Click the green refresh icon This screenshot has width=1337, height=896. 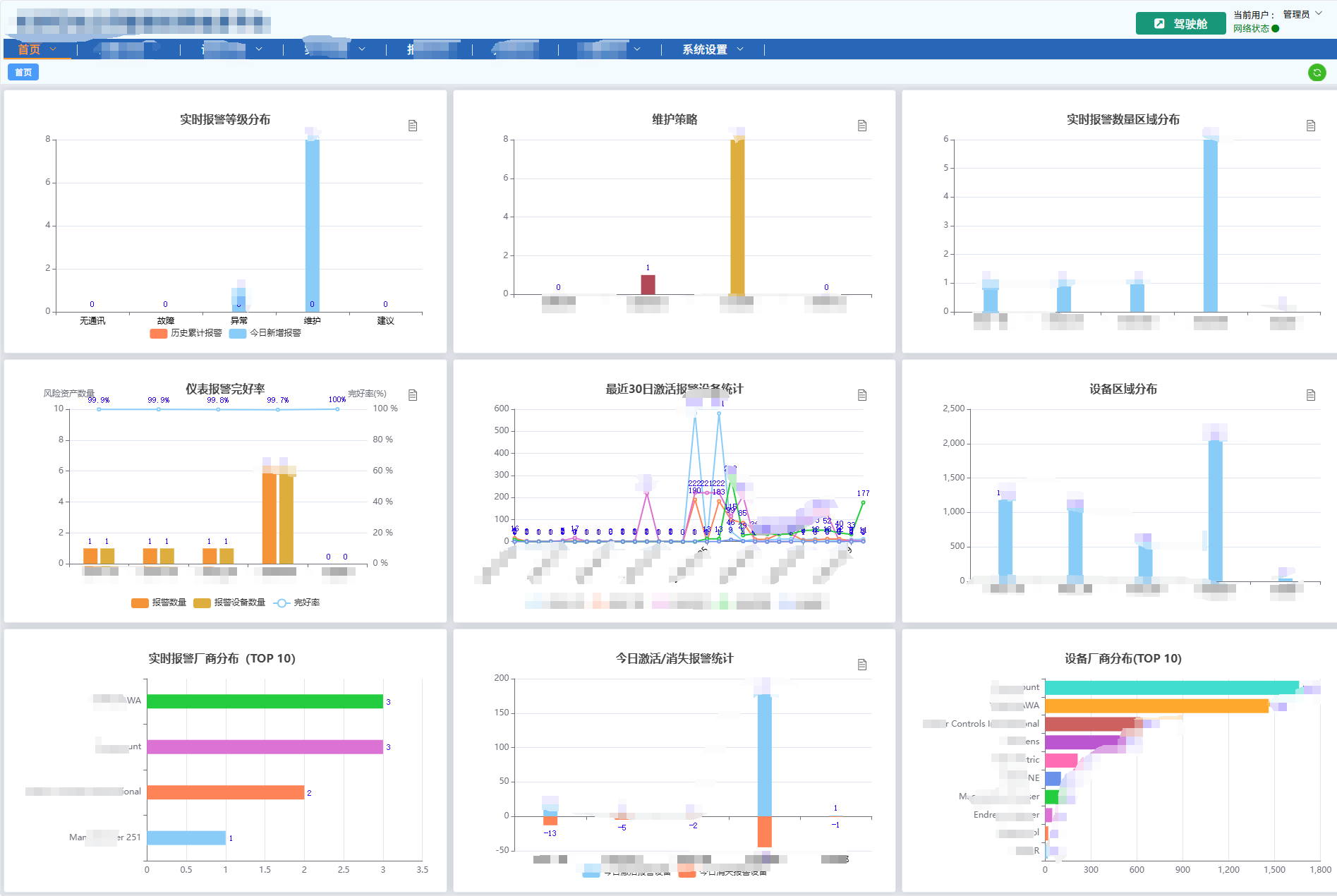pos(1317,73)
